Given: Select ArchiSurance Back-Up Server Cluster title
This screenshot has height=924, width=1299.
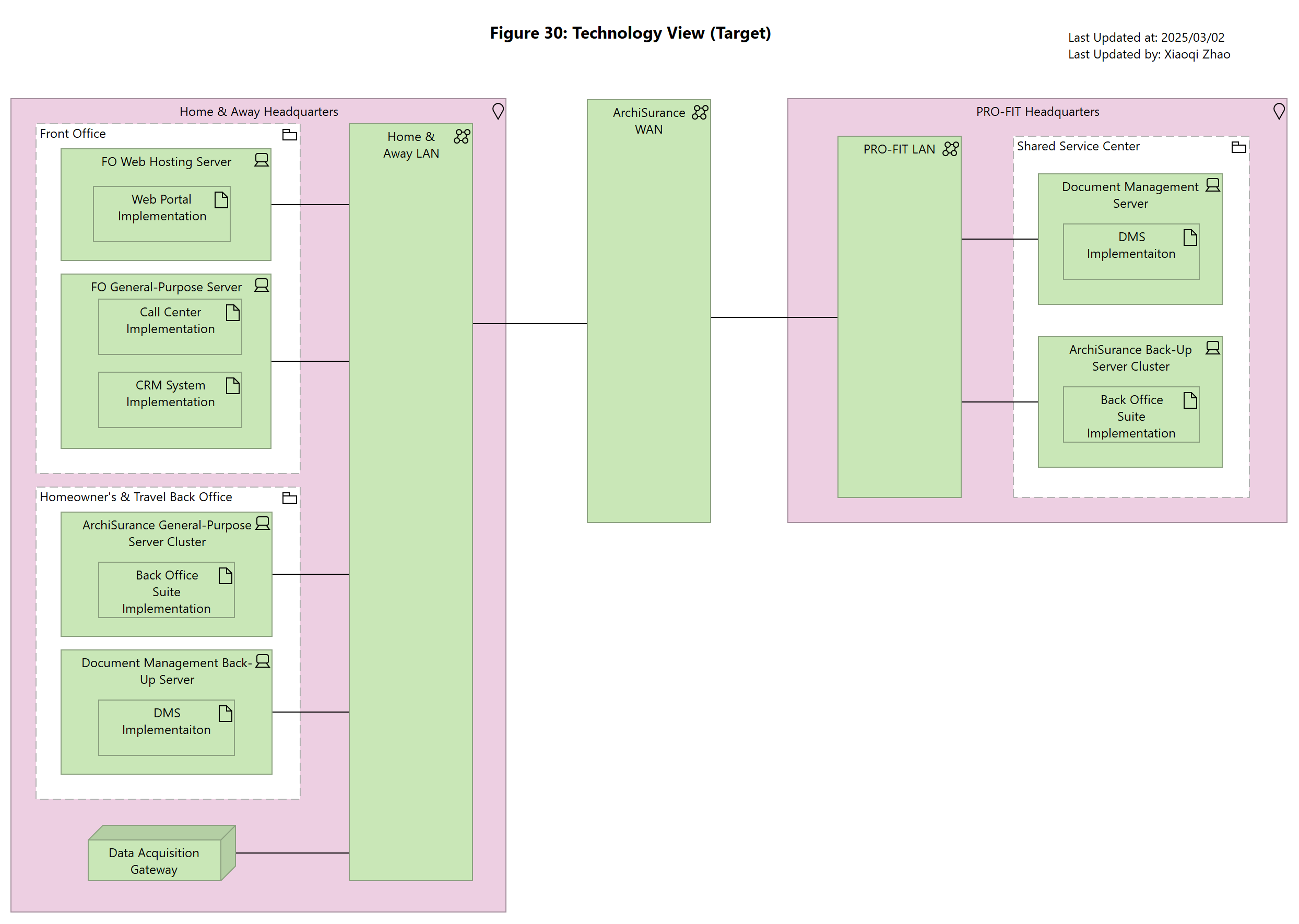Looking at the screenshot, I should [x=1130, y=358].
